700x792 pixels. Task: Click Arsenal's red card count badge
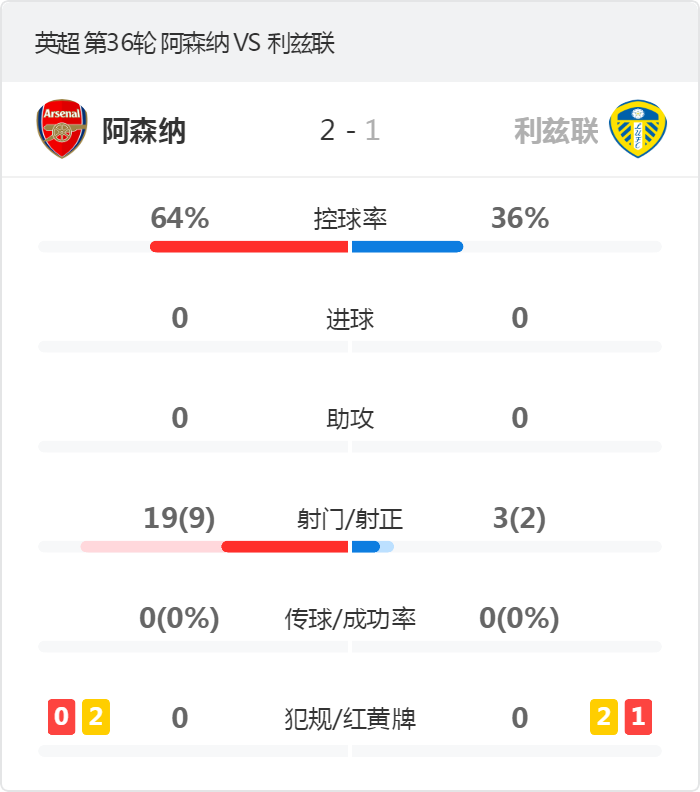click(61, 717)
